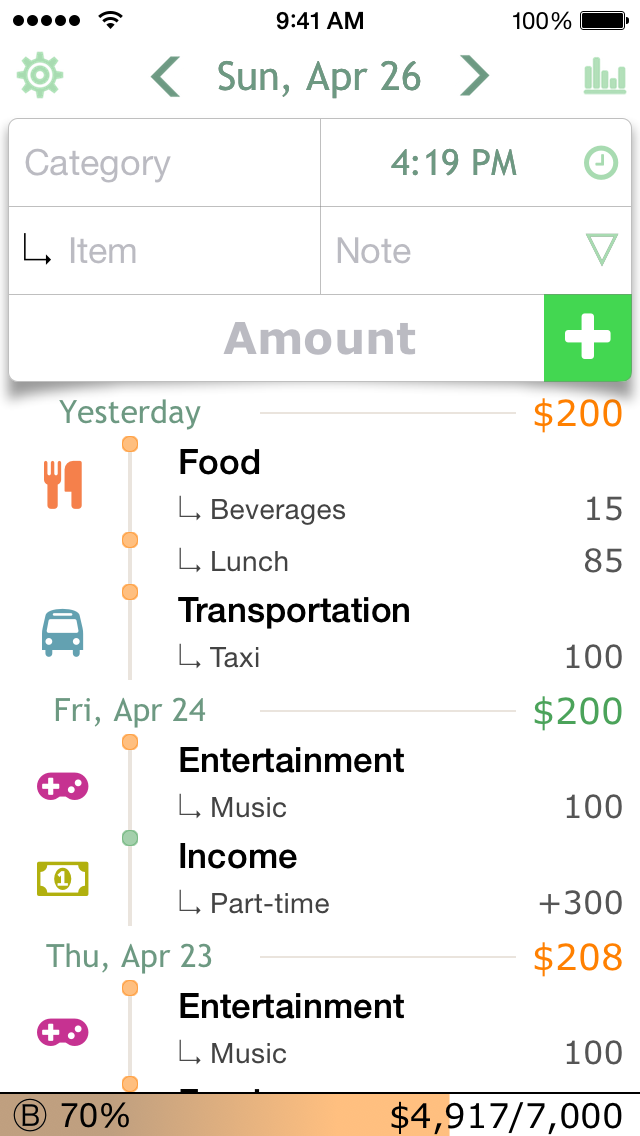Go to the previous day arrow

[x=166, y=77]
